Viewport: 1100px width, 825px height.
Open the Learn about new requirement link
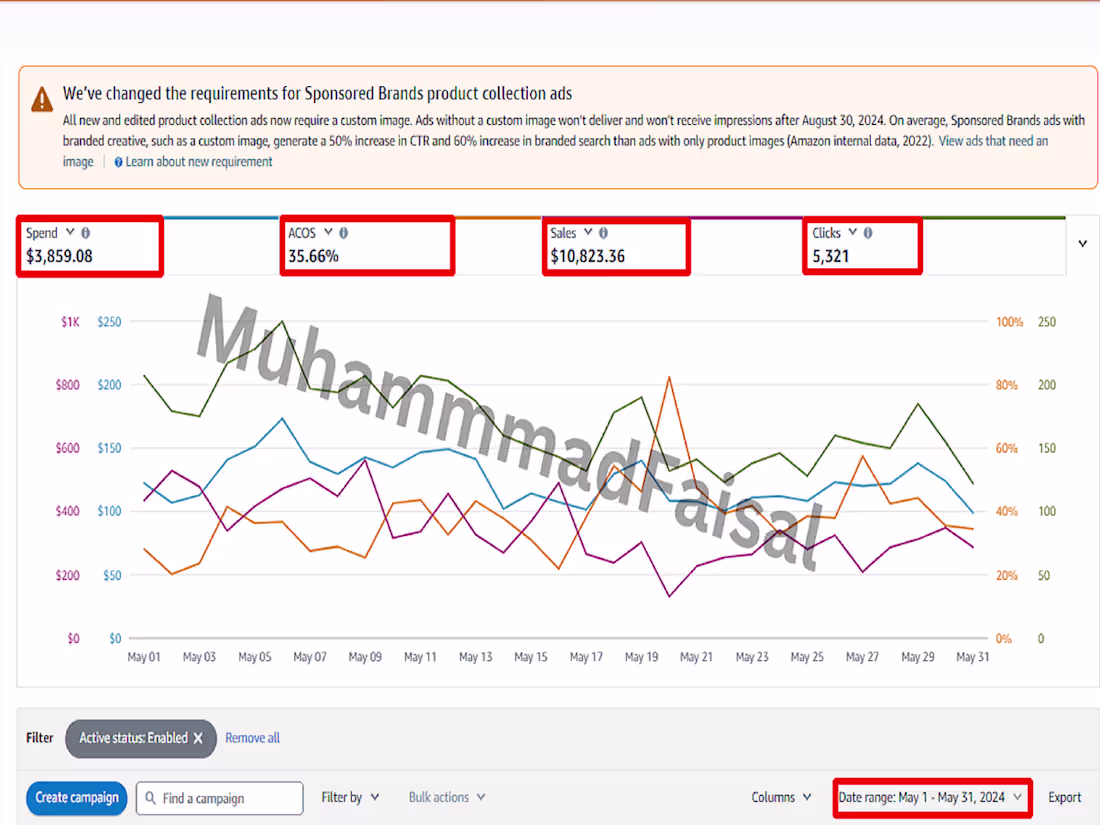click(x=199, y=162)
